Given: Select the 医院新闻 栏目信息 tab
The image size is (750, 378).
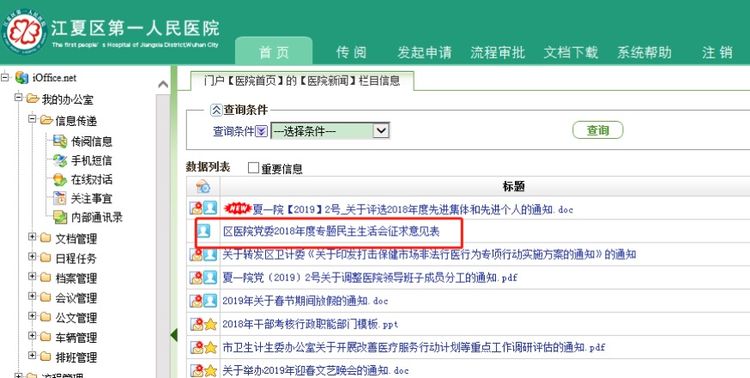Looking at the screenshot, I should 302,80.
